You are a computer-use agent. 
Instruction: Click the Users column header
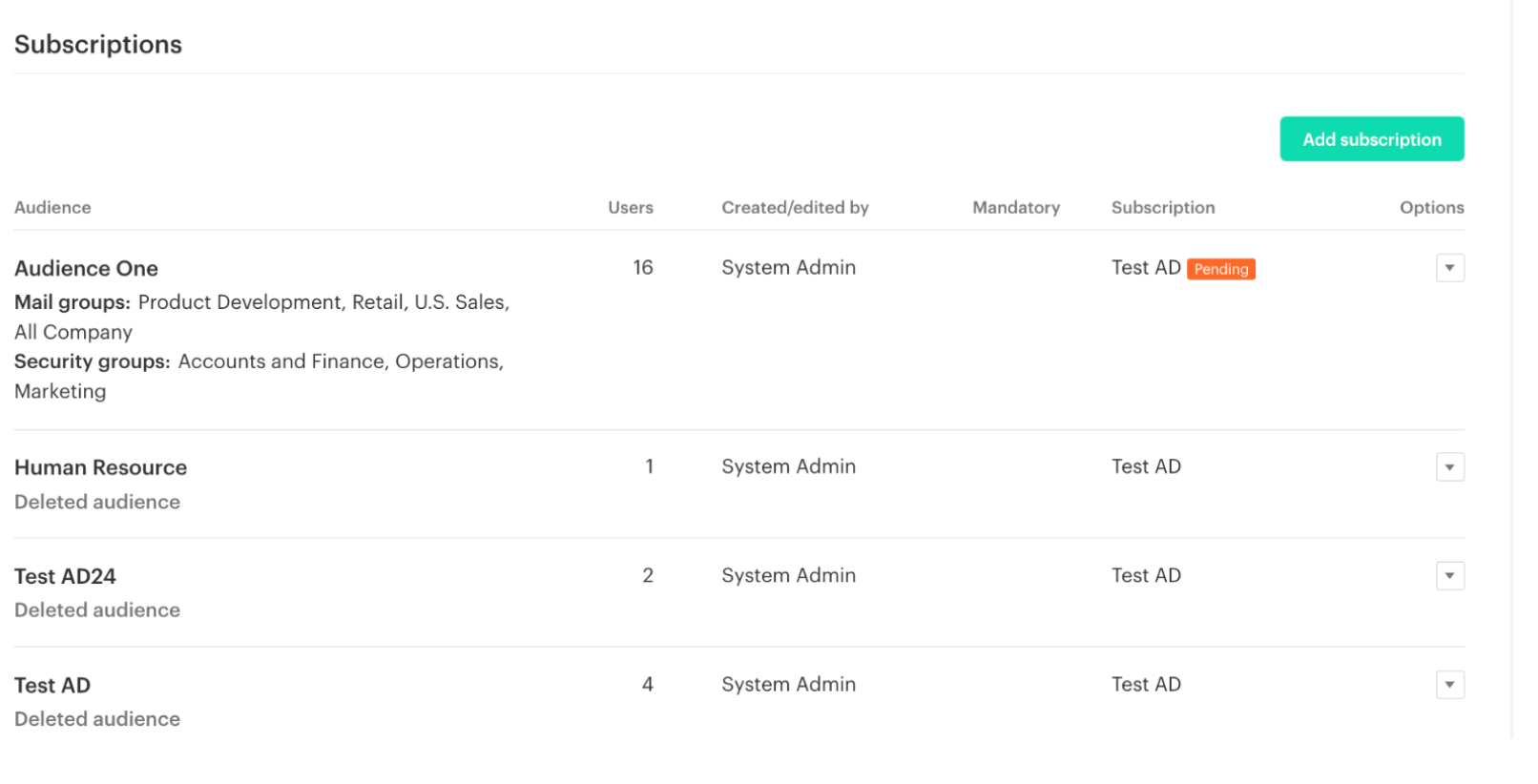630,208
